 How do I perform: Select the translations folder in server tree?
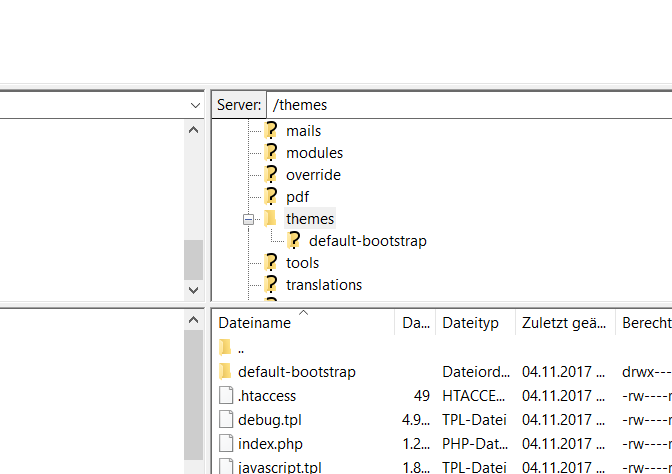(x=324, y=285)
